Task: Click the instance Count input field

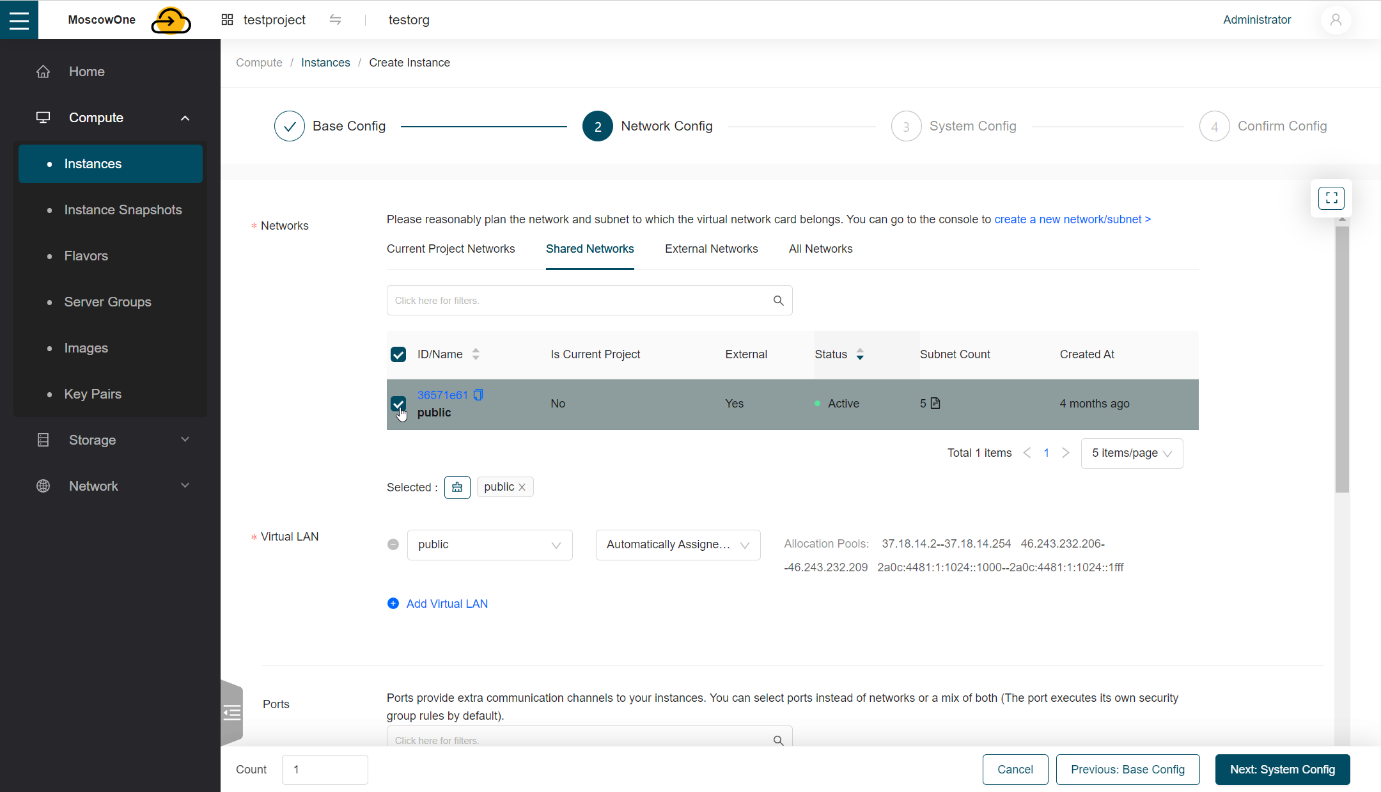Action: coord(324,769)
